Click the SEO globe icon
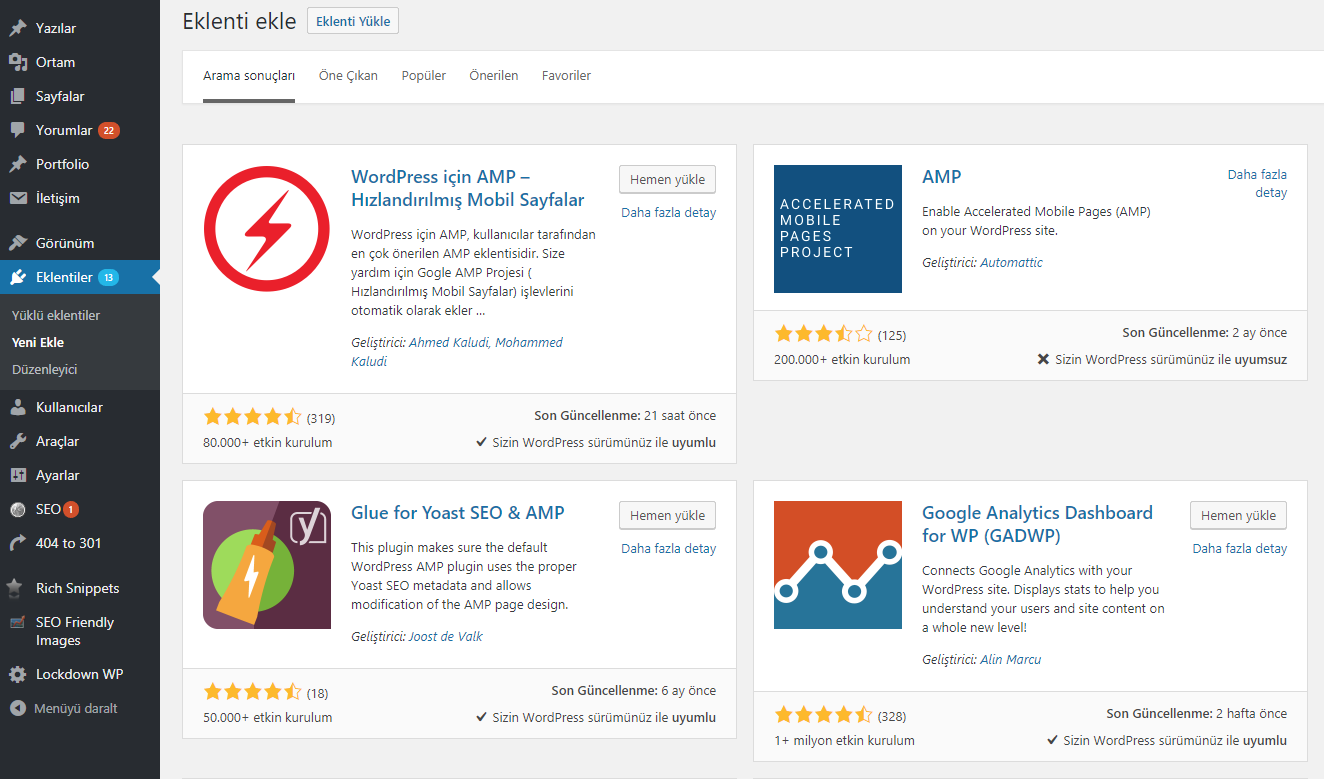 click(x=18, y=509)
